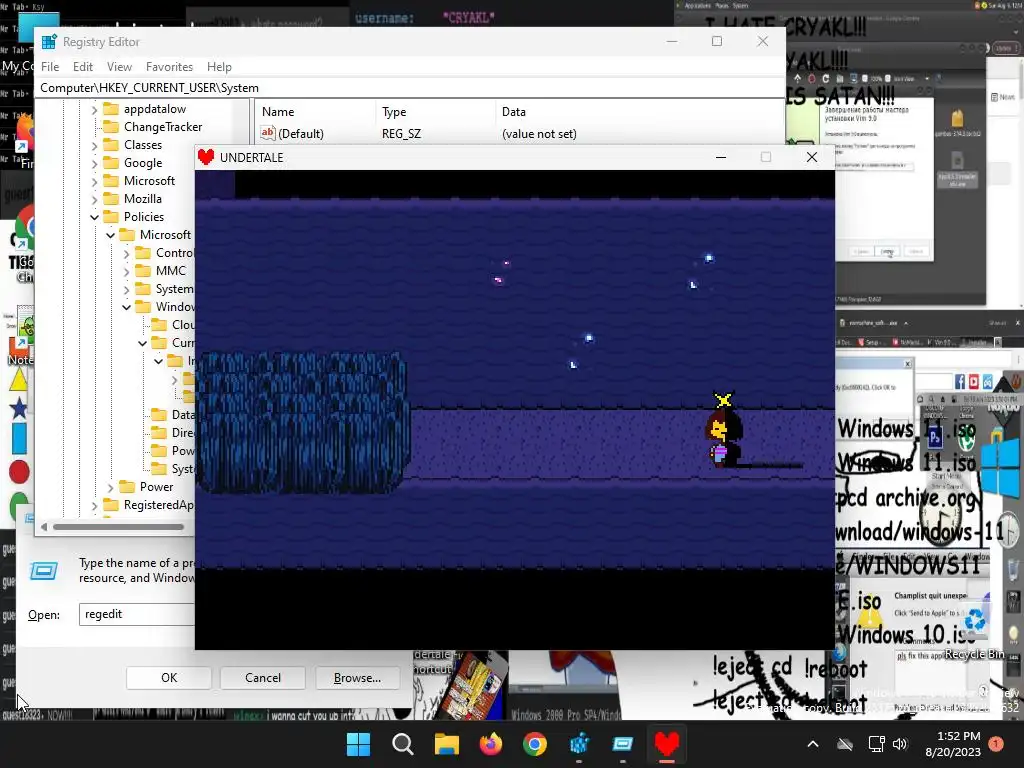Click the (value not set) data cell
The height and width of the screenshot is (768, 1024).
tap(539, 134)
